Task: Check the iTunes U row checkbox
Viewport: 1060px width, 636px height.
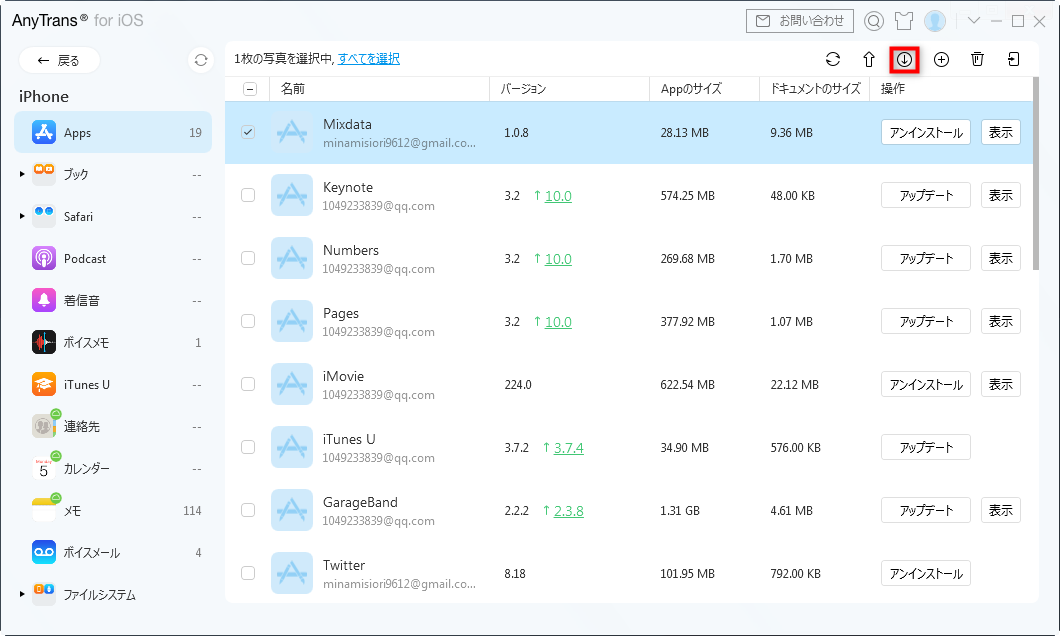Action: [x=248, y=447]
